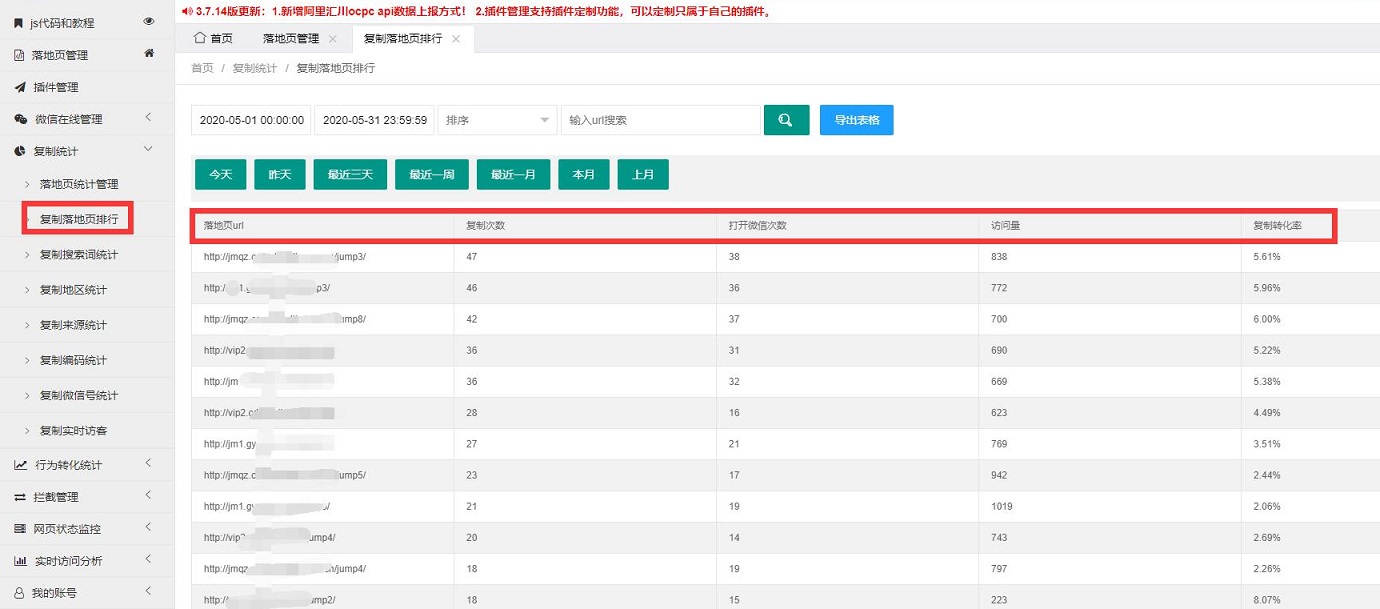The image size is (1380, 609).
Task: Click the user icon for 我的账号
Action: (x=20, y=593)
